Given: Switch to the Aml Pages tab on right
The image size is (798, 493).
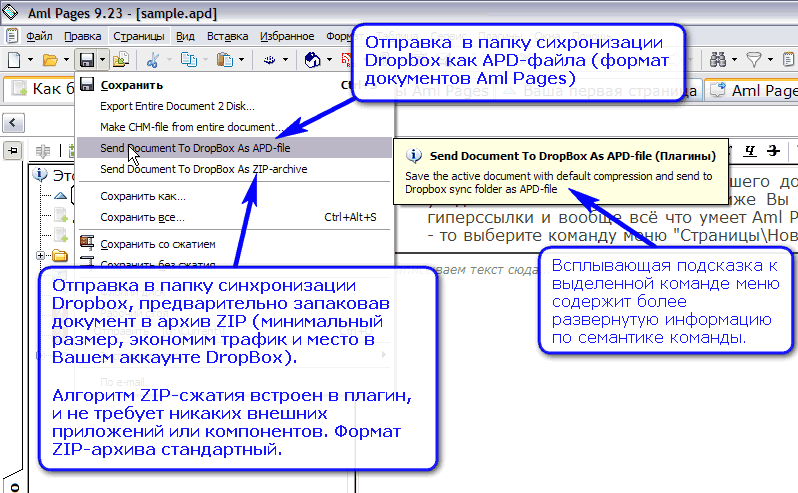Looking at the screenshot, I should coord(752,91).
